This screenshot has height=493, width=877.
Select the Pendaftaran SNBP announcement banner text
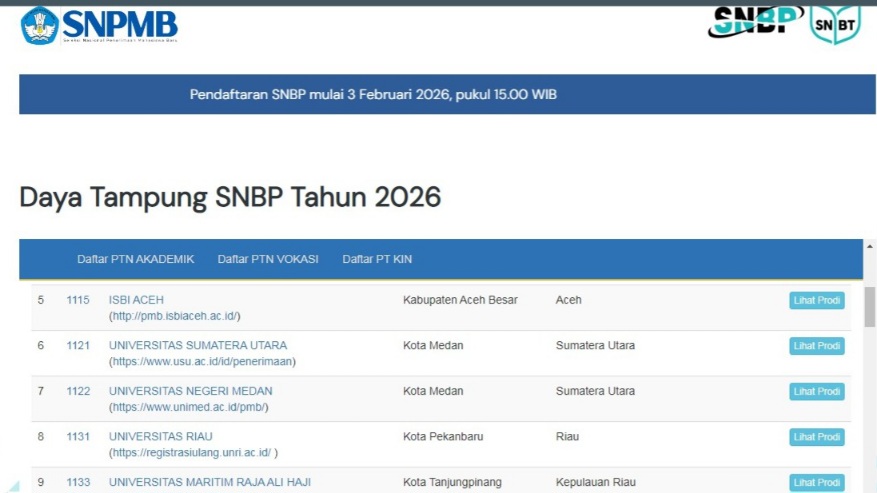[x=373, y=94]
